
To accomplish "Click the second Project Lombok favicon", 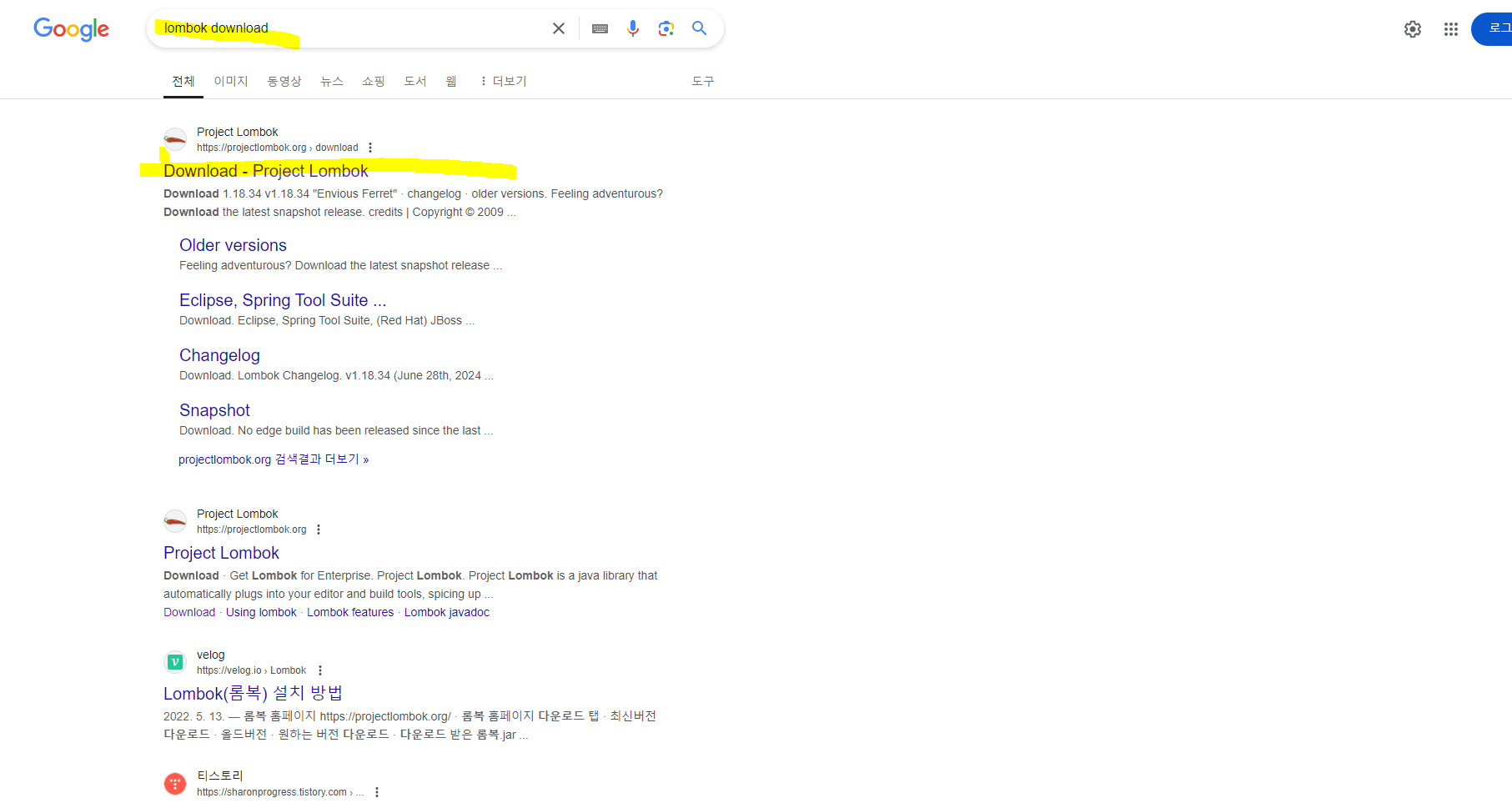I will (175, 521).
